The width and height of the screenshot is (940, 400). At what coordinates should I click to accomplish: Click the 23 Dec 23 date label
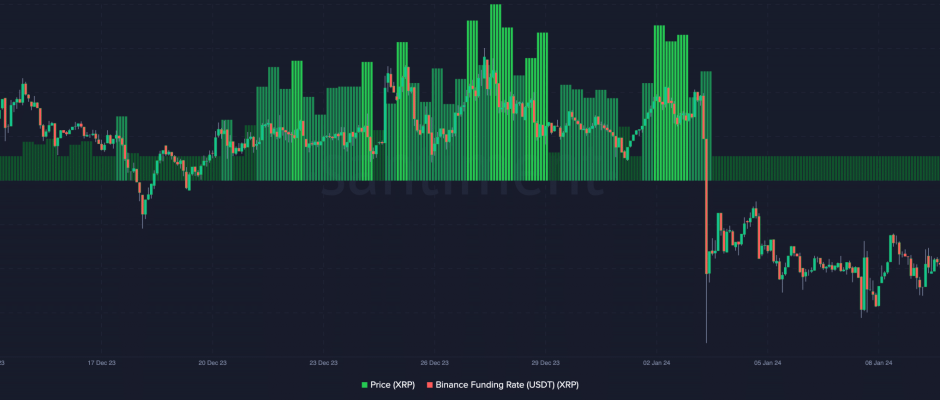(323, 363)
